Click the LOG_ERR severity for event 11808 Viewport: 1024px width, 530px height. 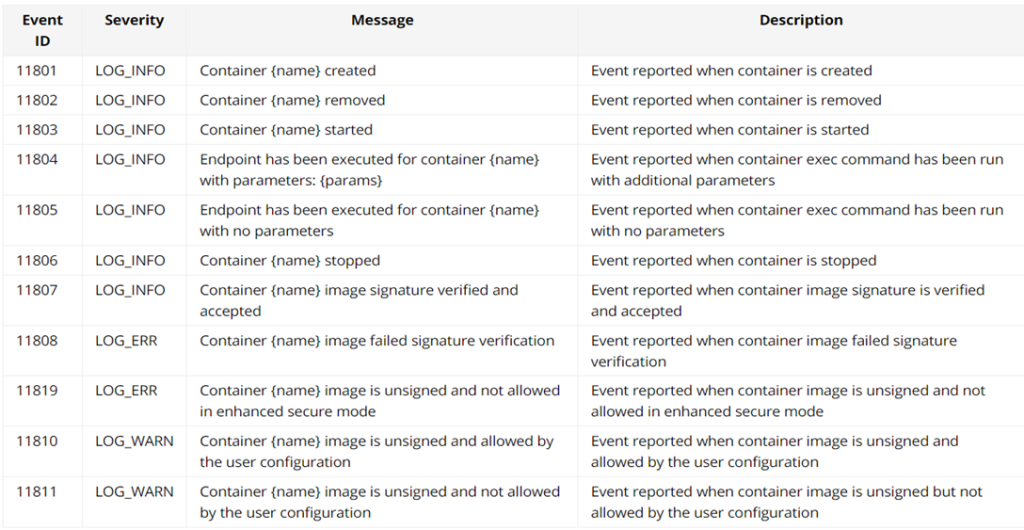[x=126, y=341]
